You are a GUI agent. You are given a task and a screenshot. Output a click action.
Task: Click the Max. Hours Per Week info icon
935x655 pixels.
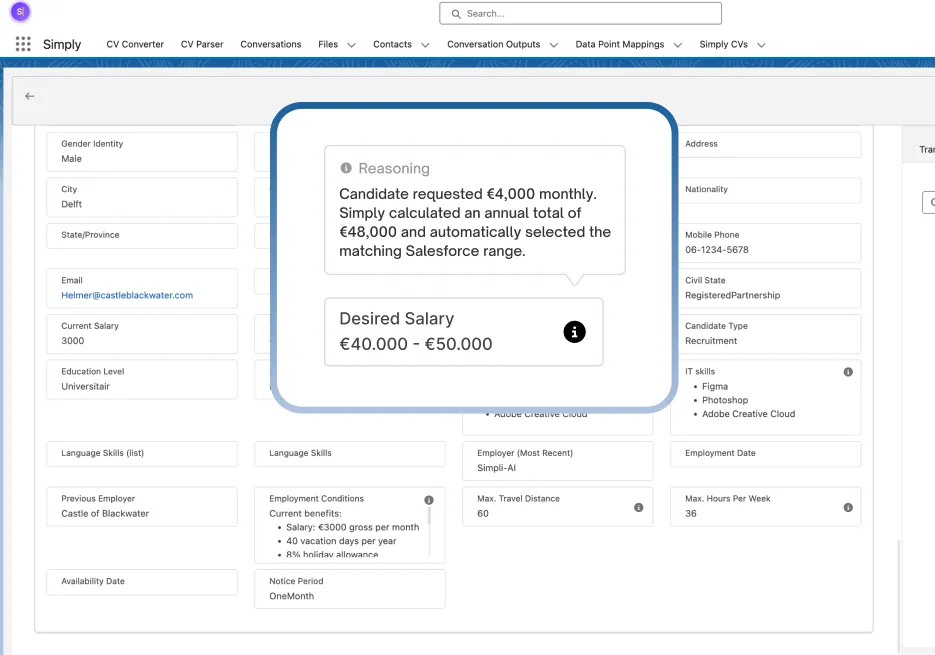click(848, 508)
